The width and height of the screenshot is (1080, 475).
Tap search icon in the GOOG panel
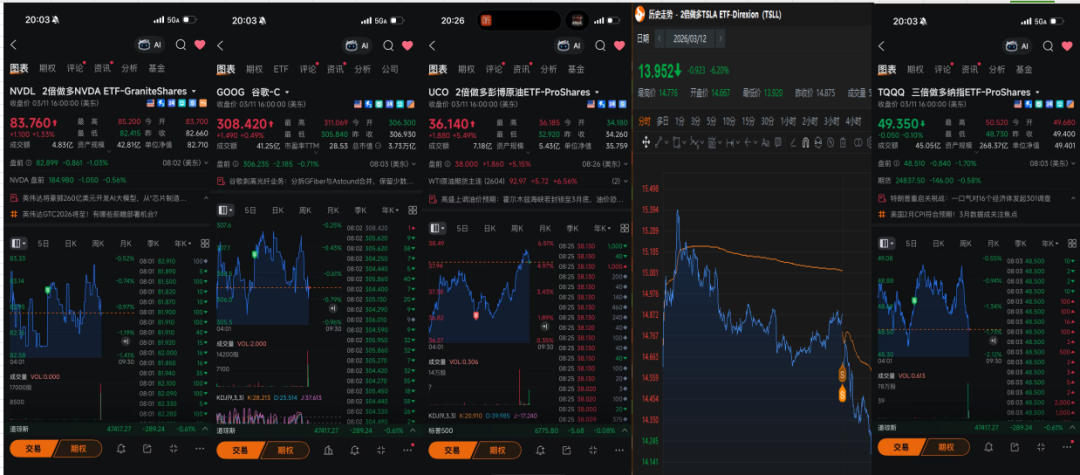click(388, 45)
